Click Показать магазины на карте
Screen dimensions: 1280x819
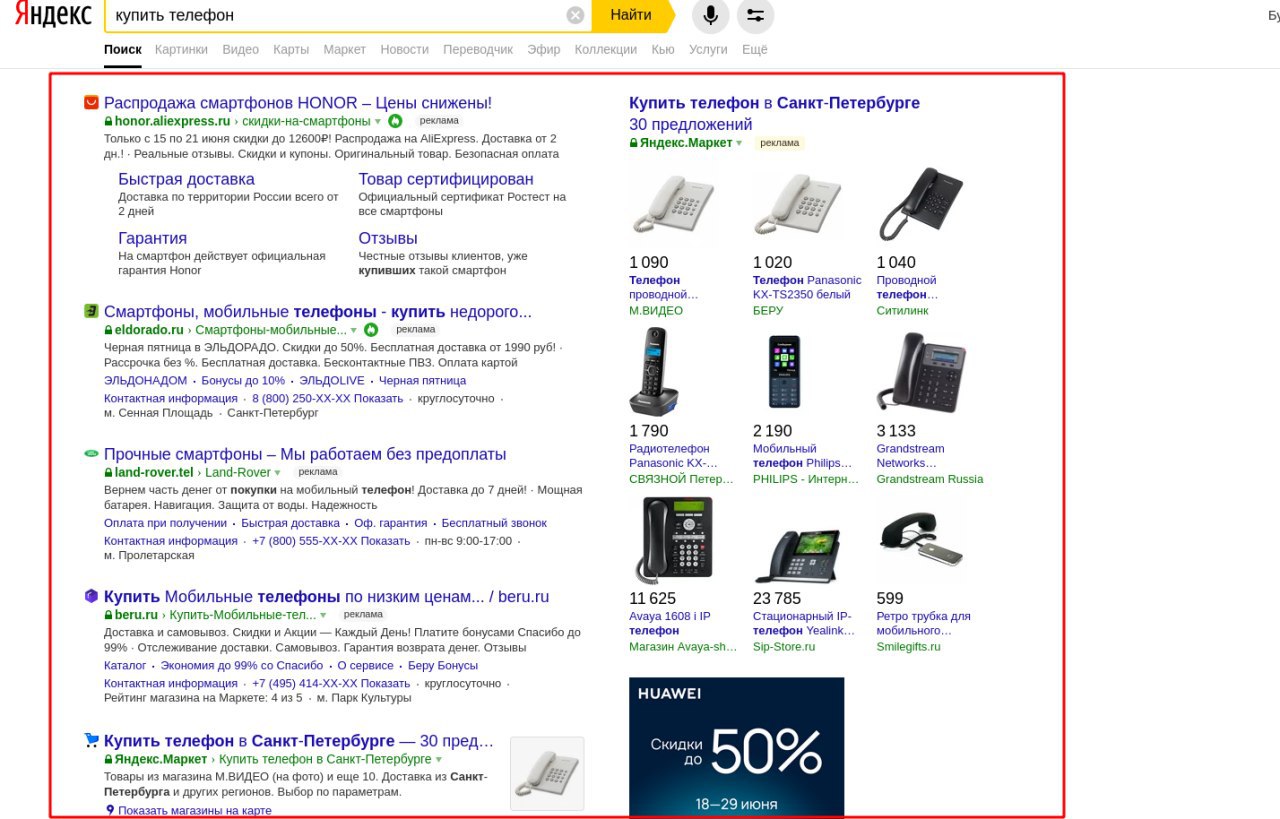195,810
